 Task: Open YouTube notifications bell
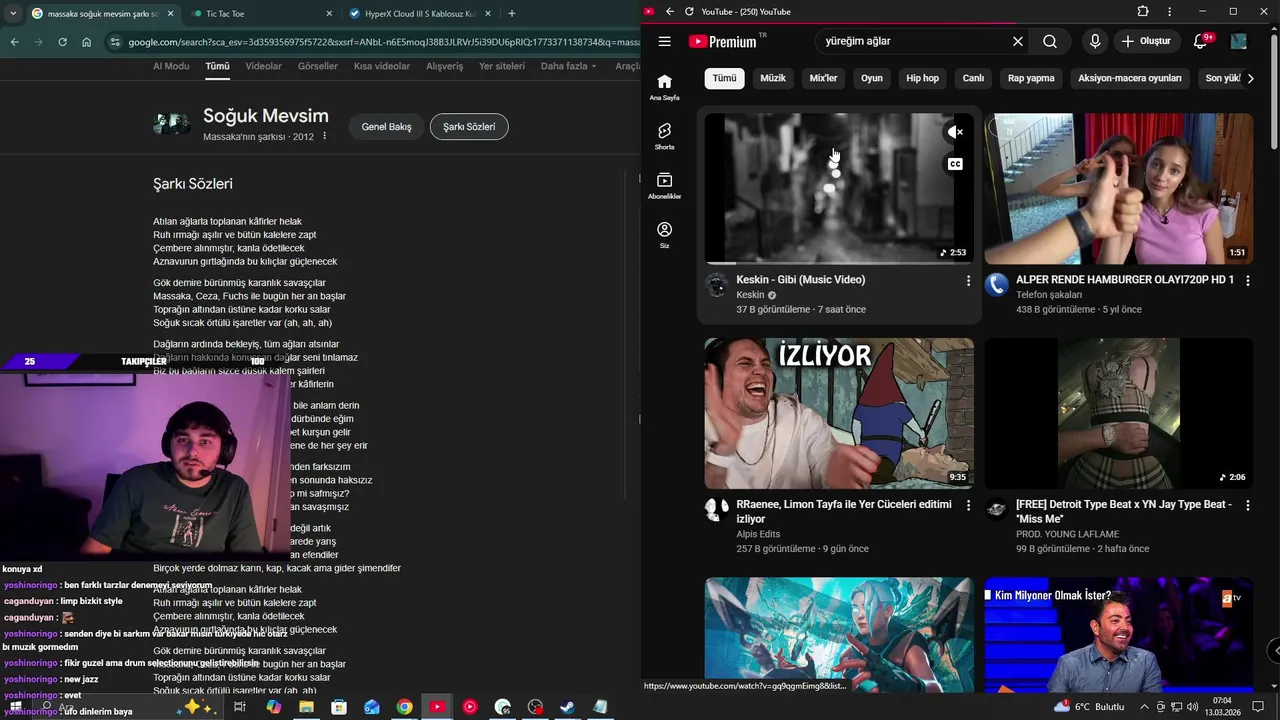[1201, 41]
